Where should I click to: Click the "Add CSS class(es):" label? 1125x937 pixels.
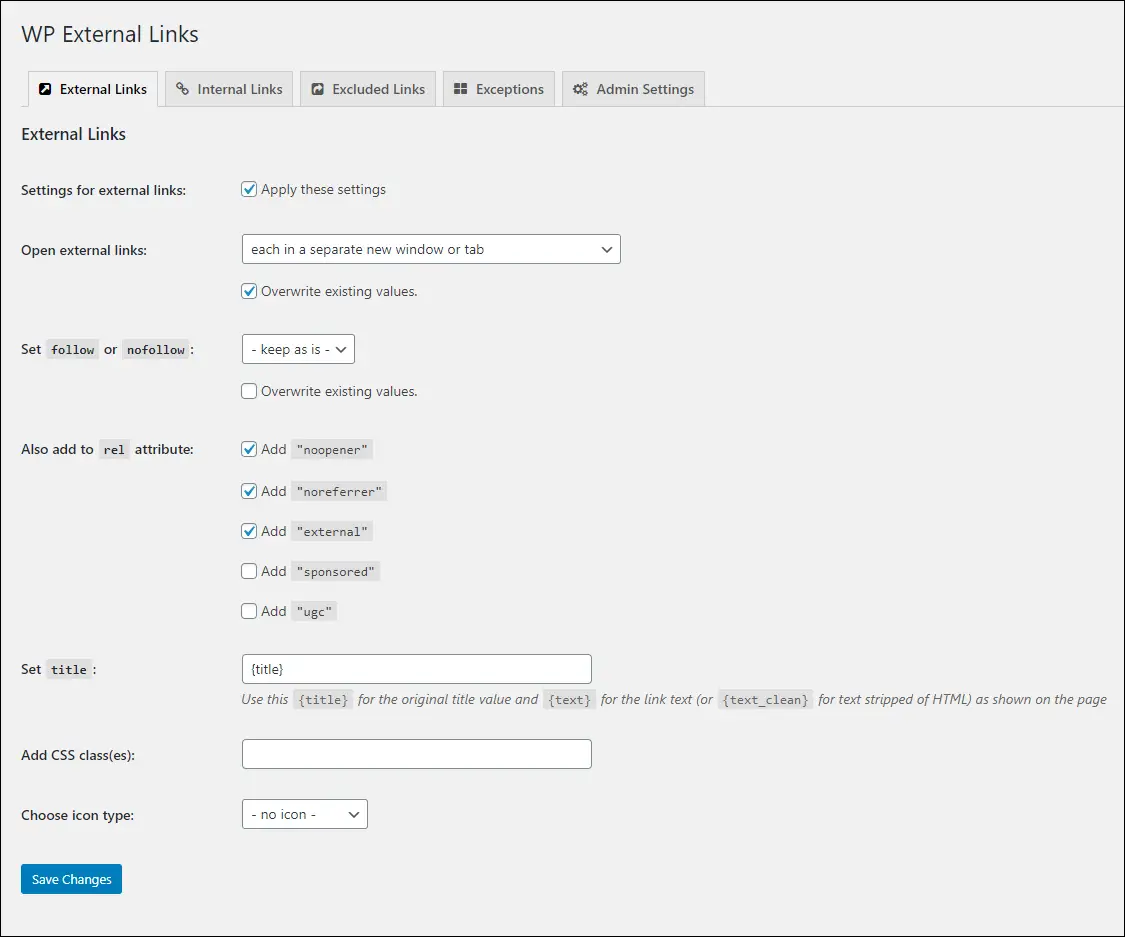[x=78, y=755]
